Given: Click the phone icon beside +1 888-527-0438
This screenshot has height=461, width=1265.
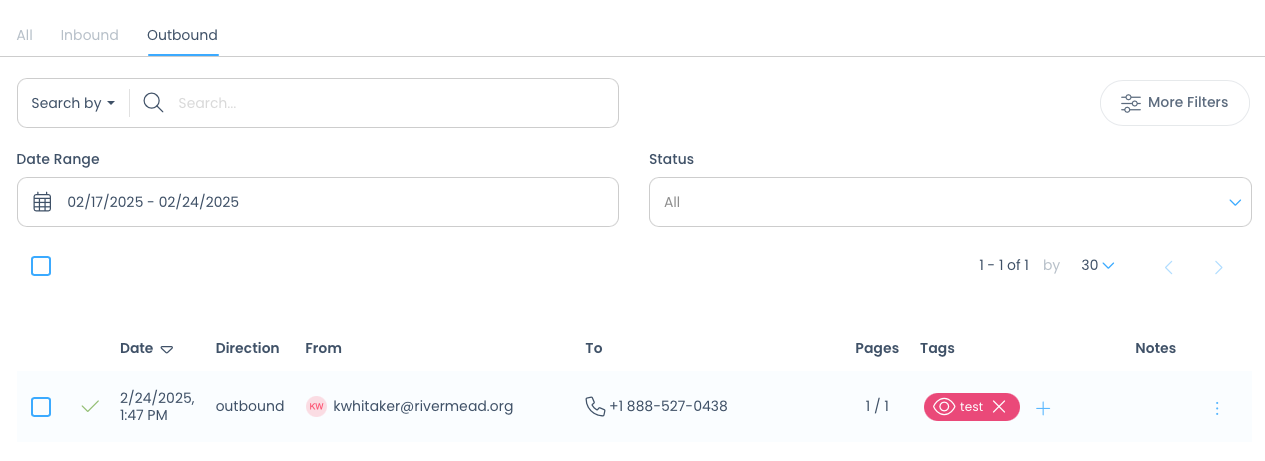Looking at the screenshot, I should (595, 406).
